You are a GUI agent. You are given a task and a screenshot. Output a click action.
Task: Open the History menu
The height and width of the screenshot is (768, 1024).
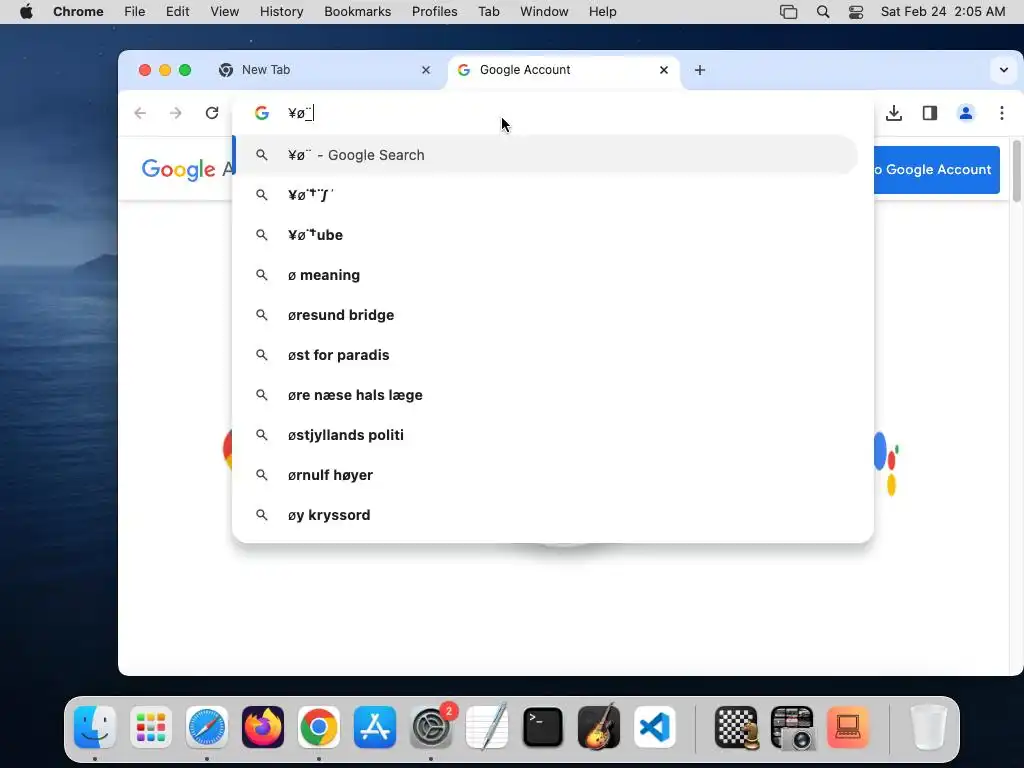point(281,12)
